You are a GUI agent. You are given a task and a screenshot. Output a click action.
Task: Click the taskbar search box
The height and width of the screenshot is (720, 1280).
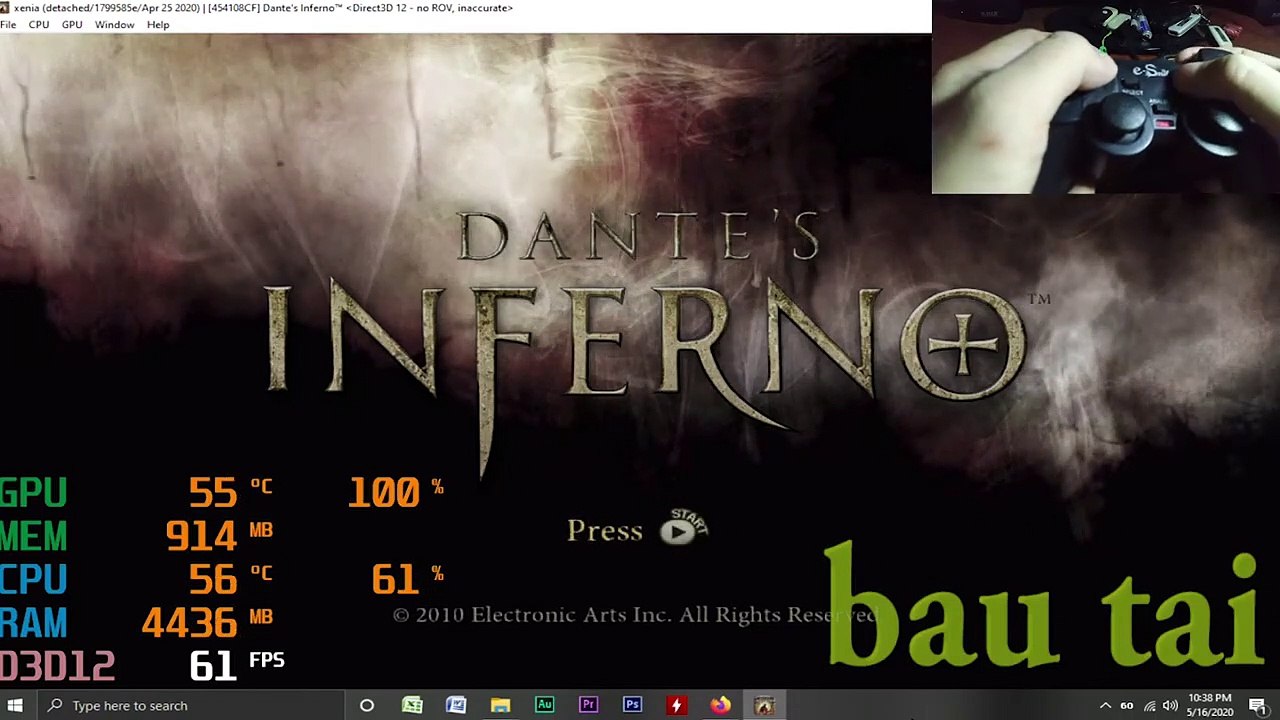[x=190, y=706]
